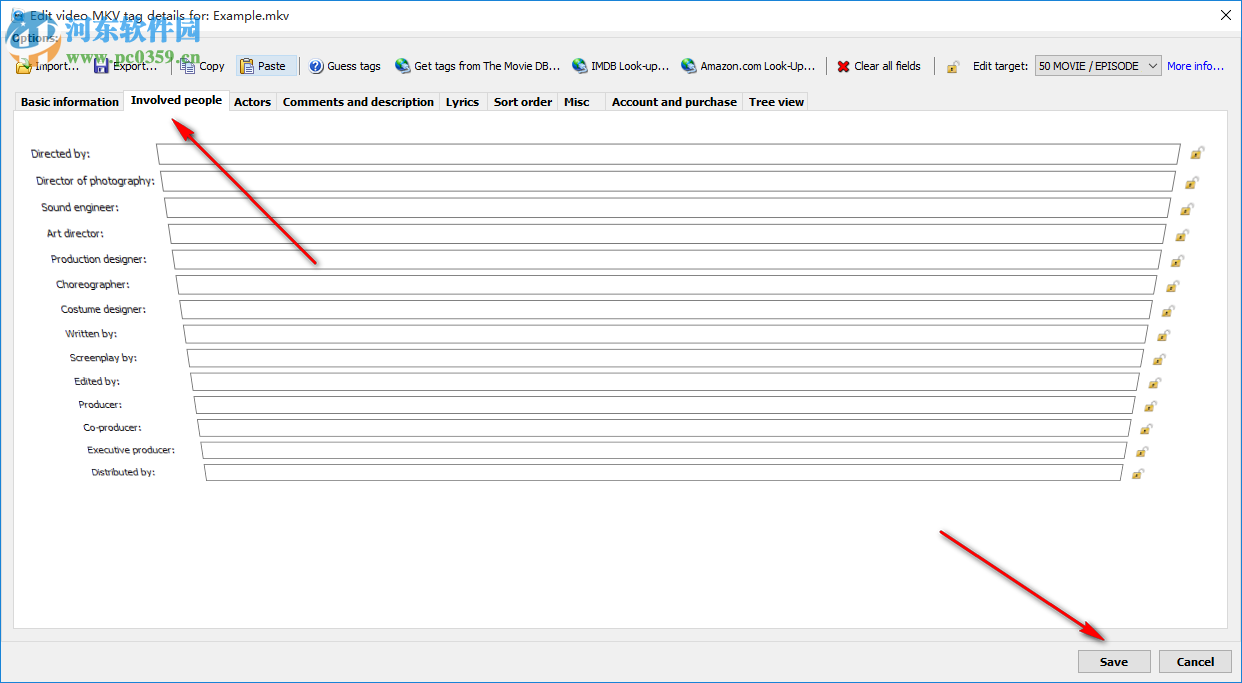Open Amazon.com Look-Up
Viewport: 1242px width, 683px height.
(749, 66)
